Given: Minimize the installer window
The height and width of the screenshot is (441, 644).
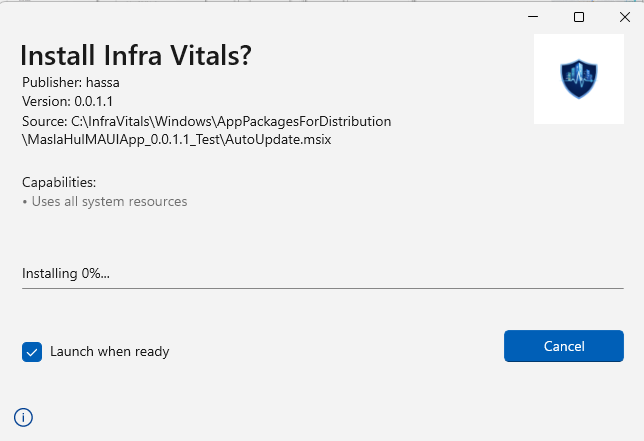Looking at the screenshot, I should pyautogui.click(x=533, y=17).
